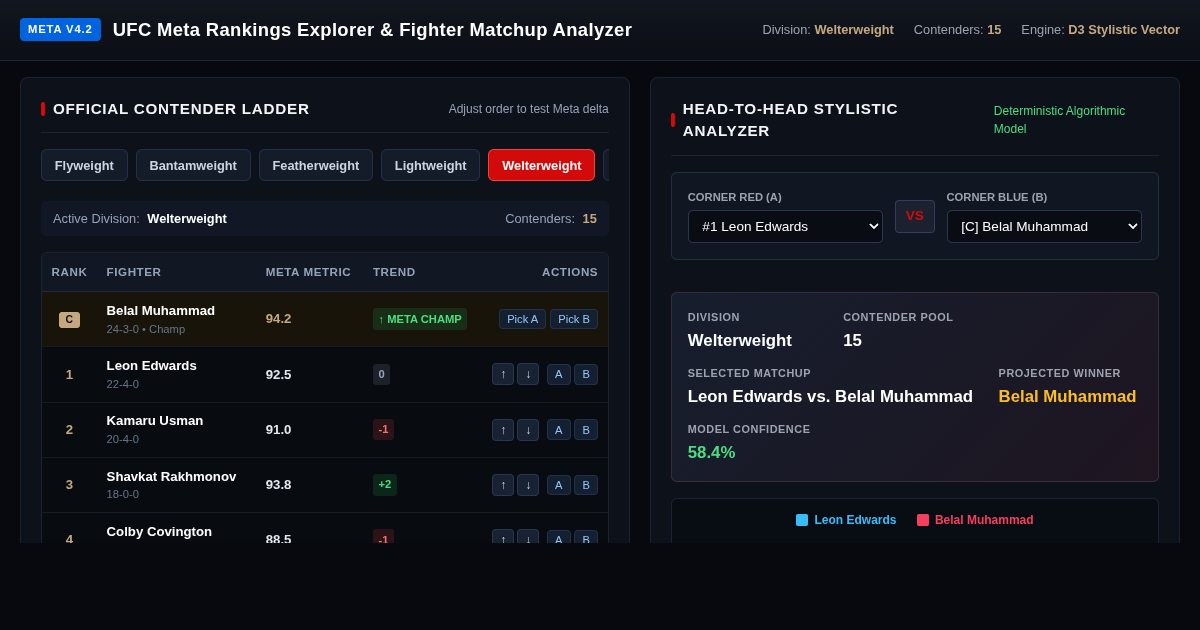The height and width of the screenshot is (630, 1200).
Task: Move Leon Edwards up one rank
Action: click(x=503, y=374)
